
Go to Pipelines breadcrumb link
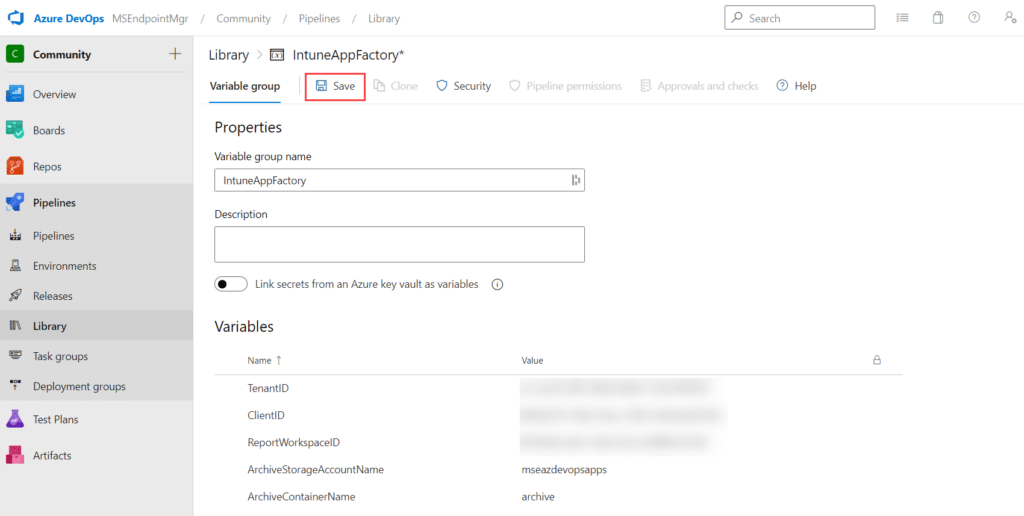tap(319, 18)
